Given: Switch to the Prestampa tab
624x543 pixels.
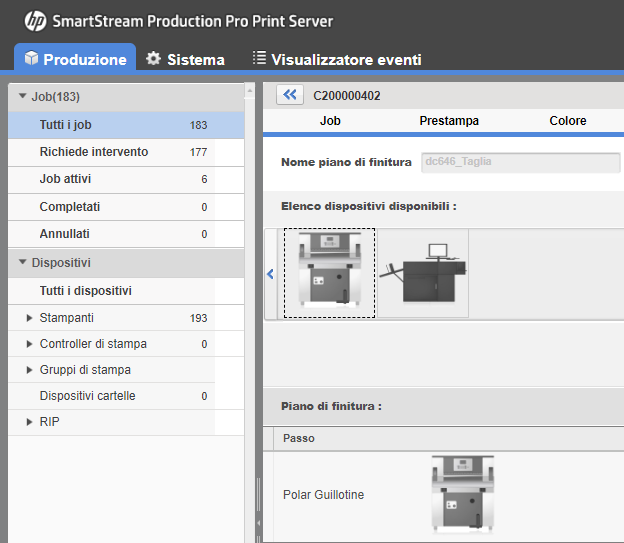Looking at the screenshot, I should click(449, 121).
